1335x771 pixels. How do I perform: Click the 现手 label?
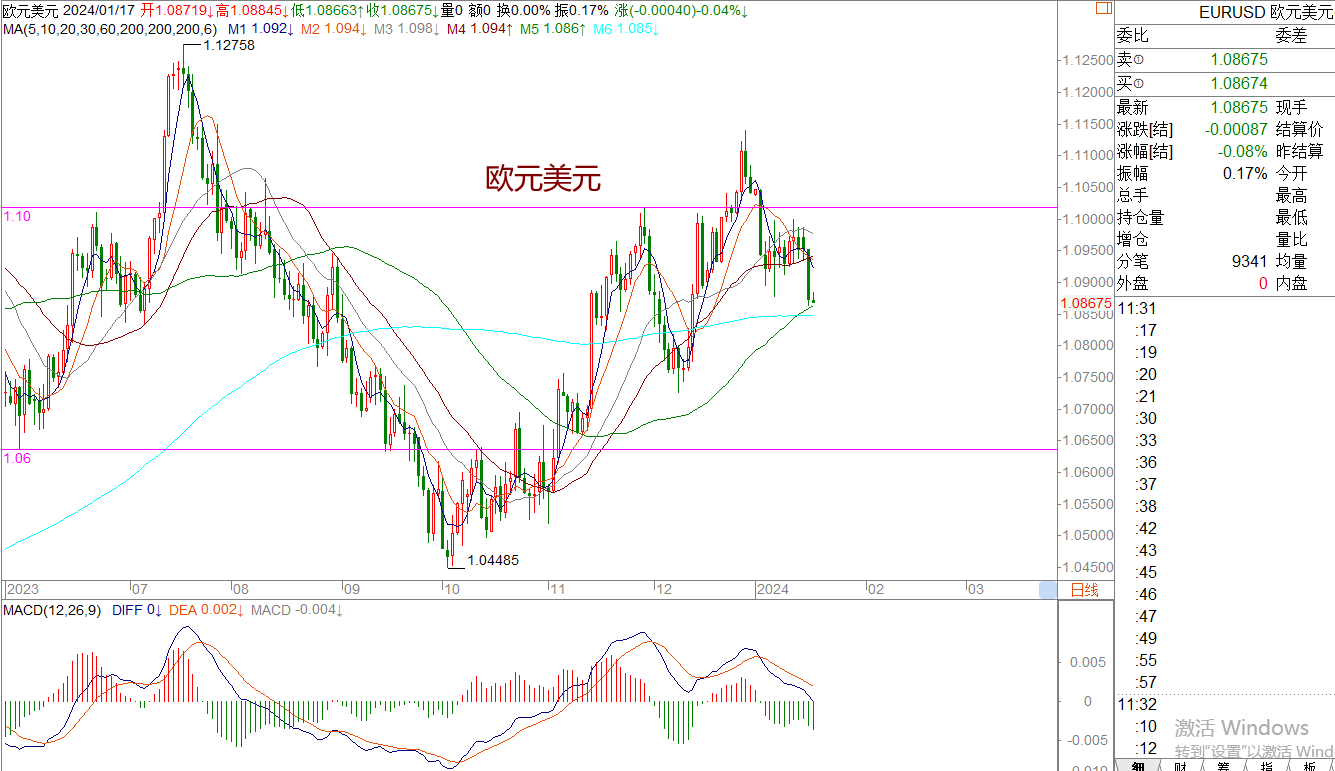click(x=1292, y=107)
